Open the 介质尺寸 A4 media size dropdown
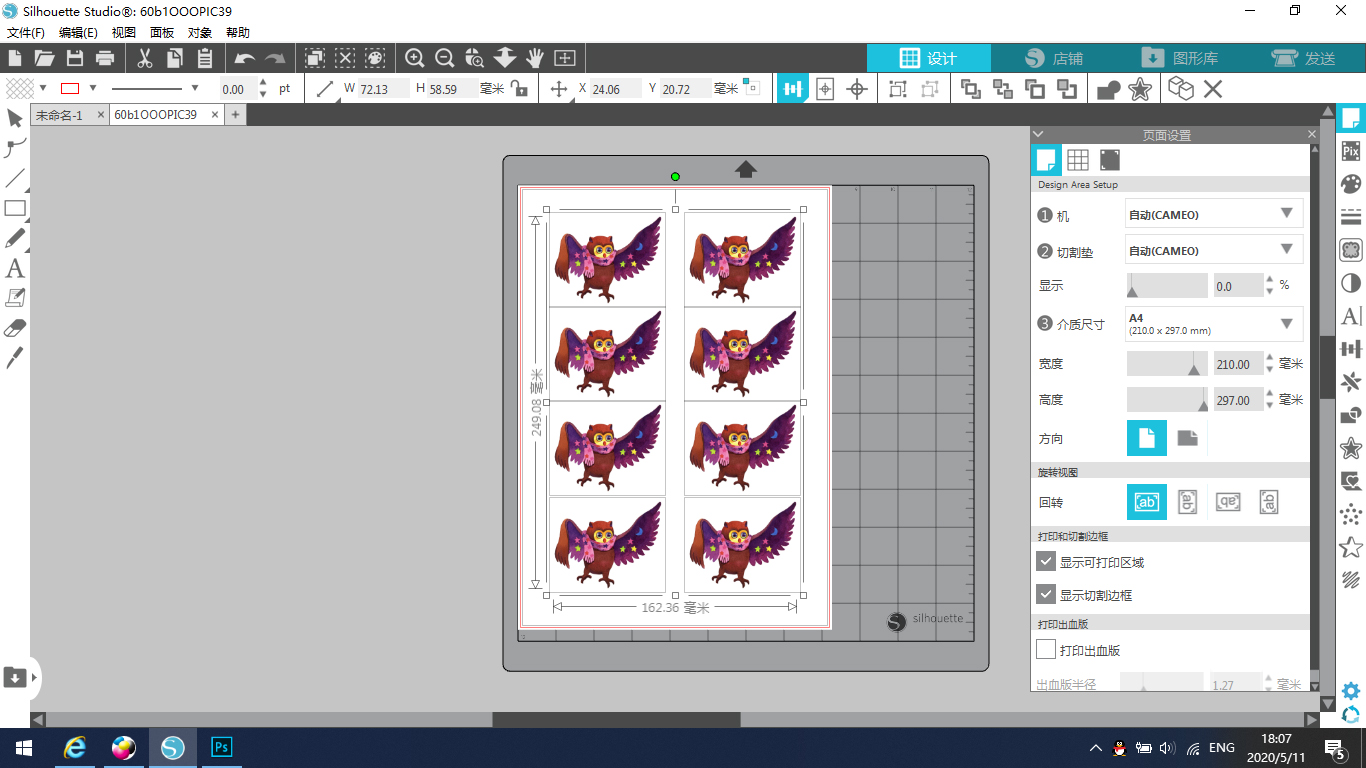Screen dimensions: 1366x768 [x=1215, y=324]
